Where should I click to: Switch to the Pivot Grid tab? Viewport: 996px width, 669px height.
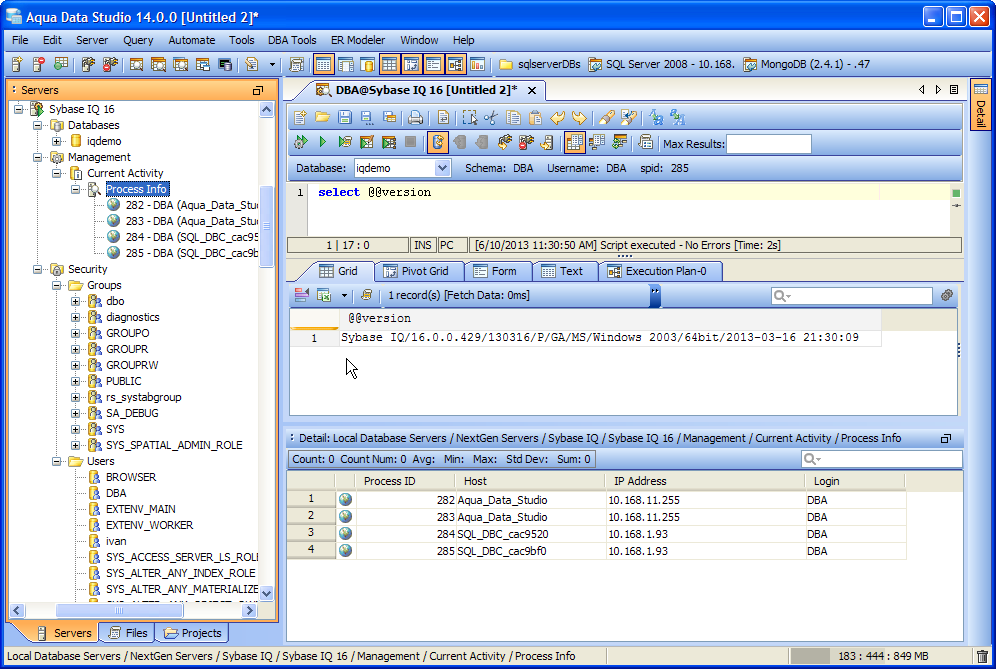tap(417, 271)
